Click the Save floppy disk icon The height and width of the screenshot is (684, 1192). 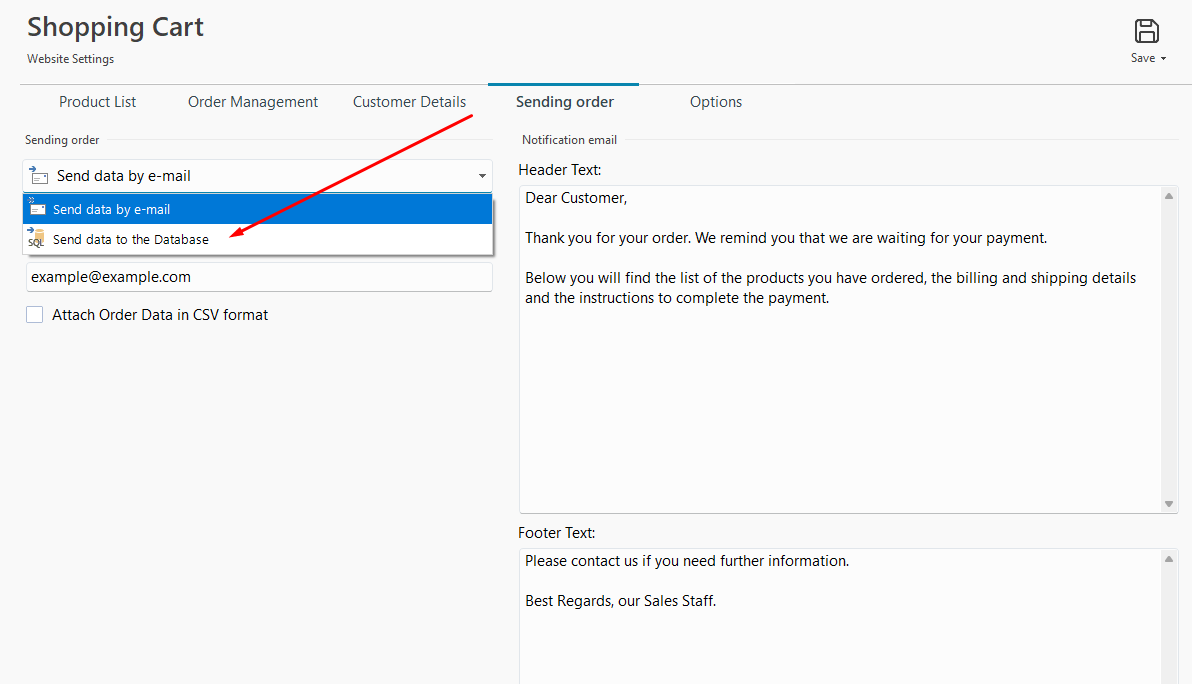click(1147, 31)
